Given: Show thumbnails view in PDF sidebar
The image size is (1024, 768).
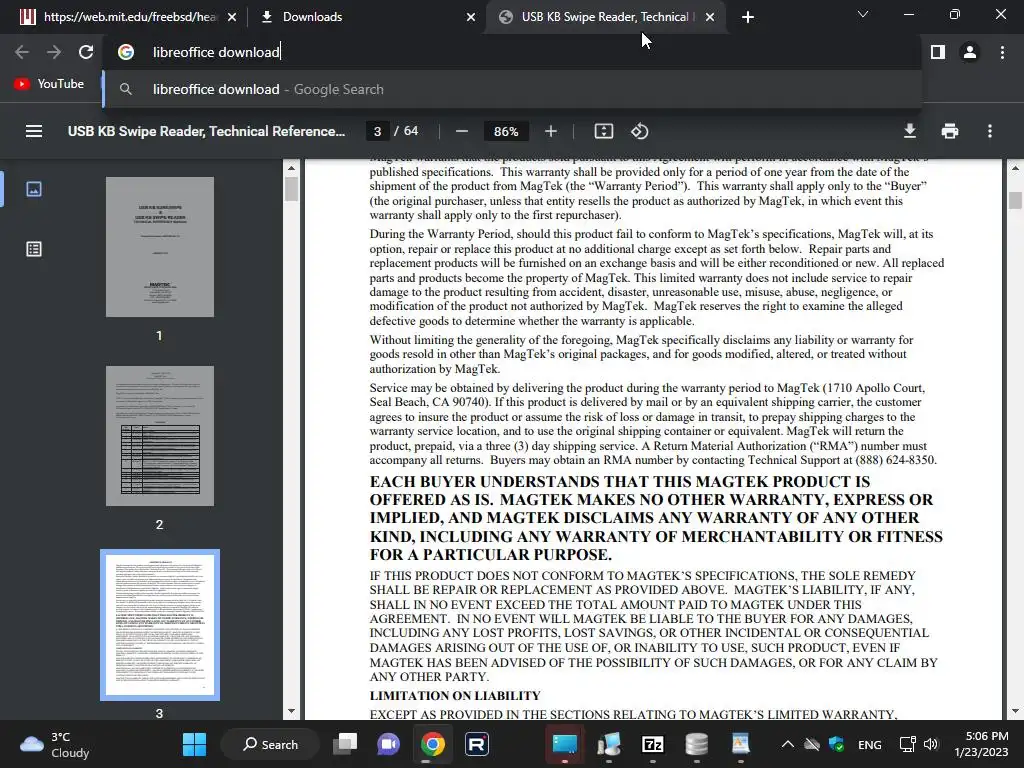Looking at the screenshot, I should tap(34, 189).
